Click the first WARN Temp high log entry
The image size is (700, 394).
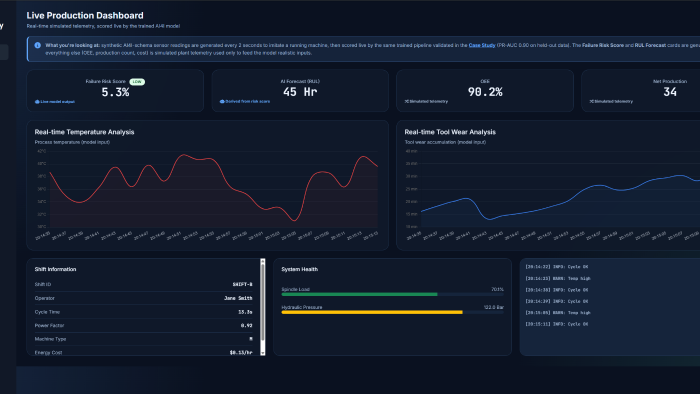(x=558, y=278)
